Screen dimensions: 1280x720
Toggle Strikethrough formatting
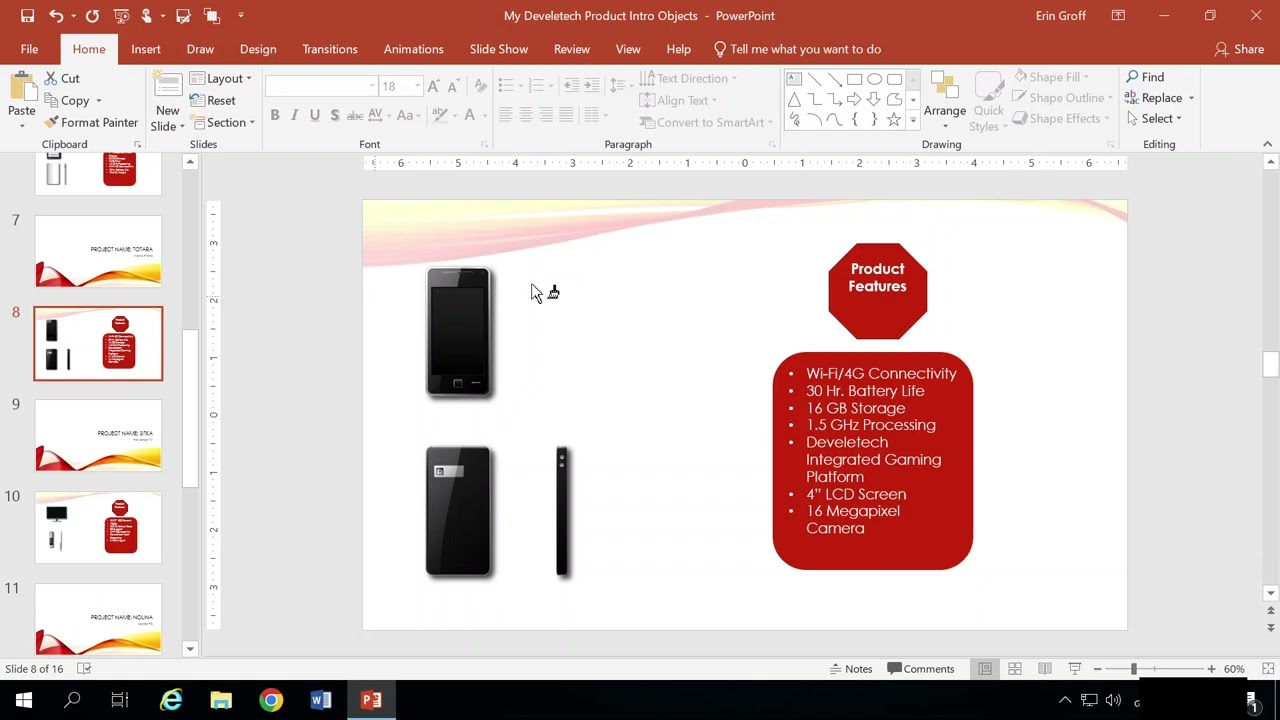tap(355, 116)
